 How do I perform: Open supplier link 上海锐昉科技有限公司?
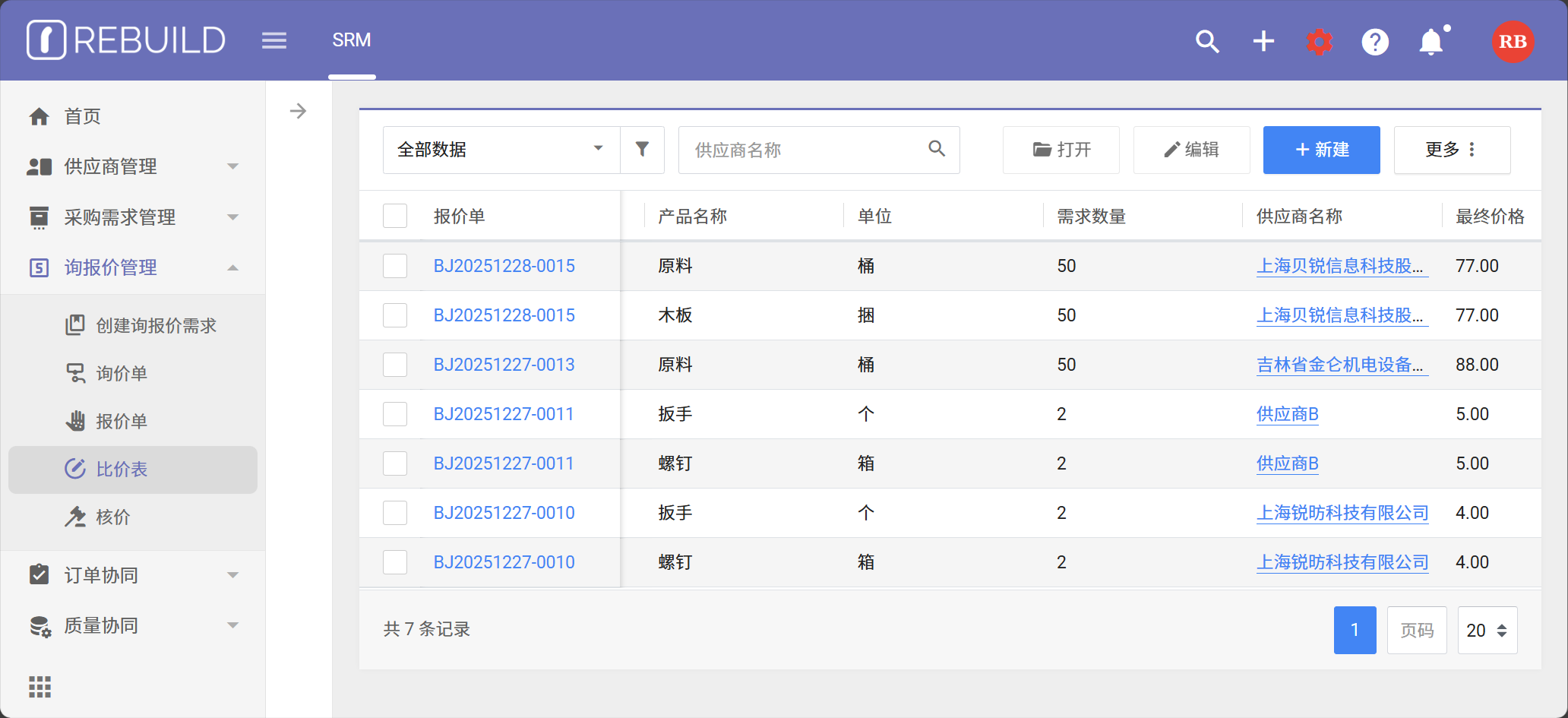(x=1342, y=513)
